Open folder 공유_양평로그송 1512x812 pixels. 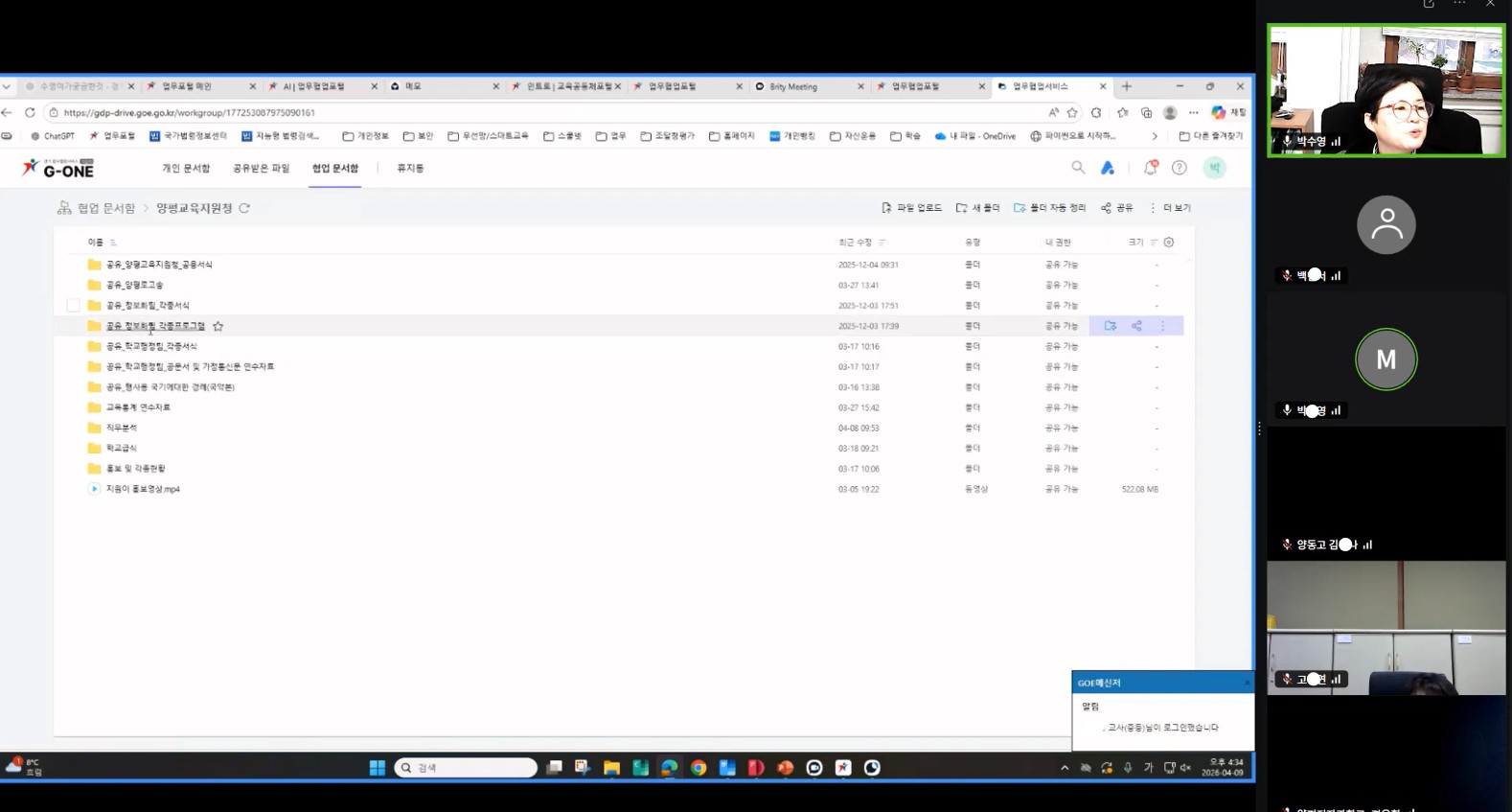134,285
